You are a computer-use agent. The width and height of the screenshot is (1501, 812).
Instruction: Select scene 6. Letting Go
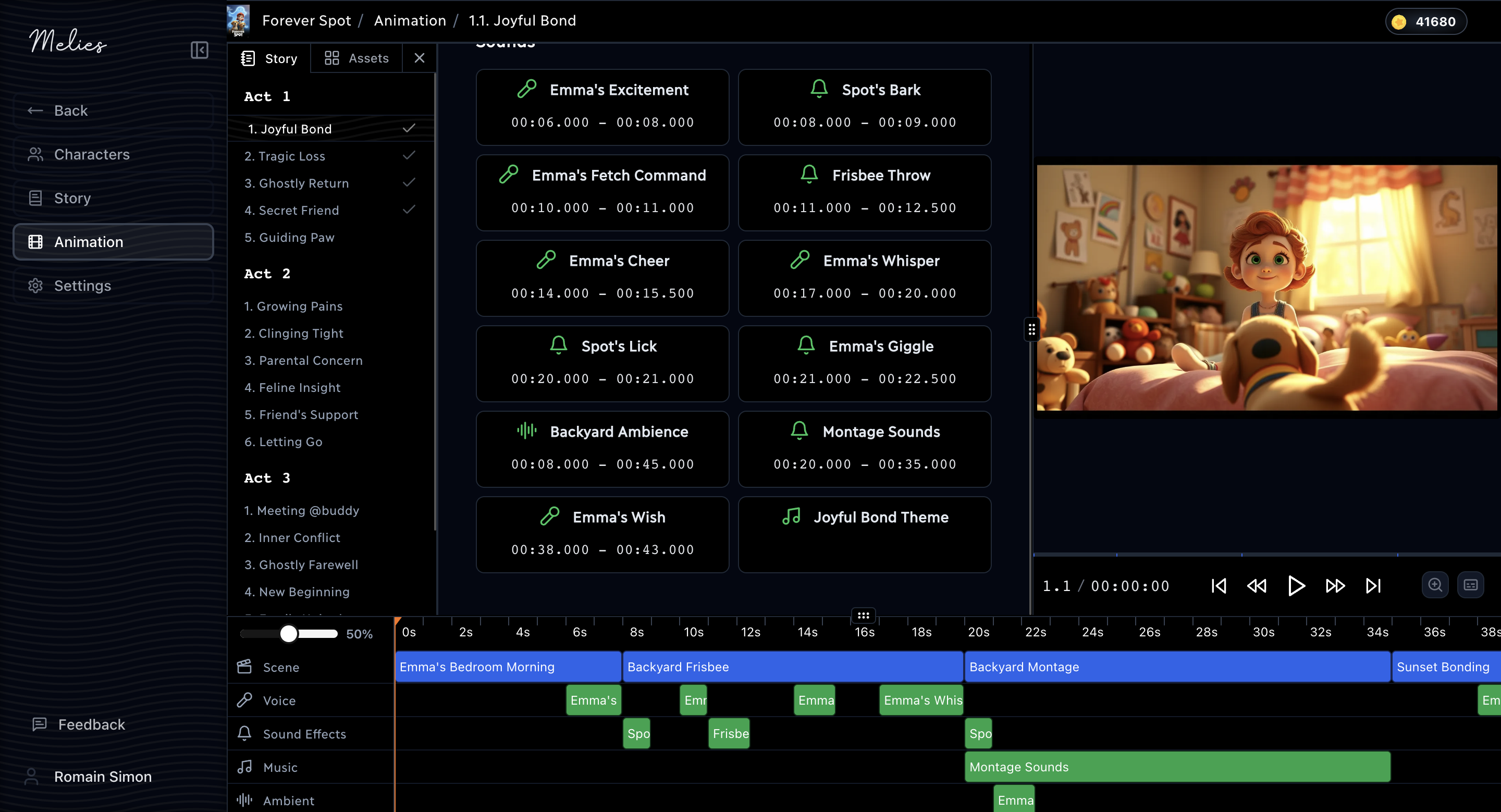(331, 441)
